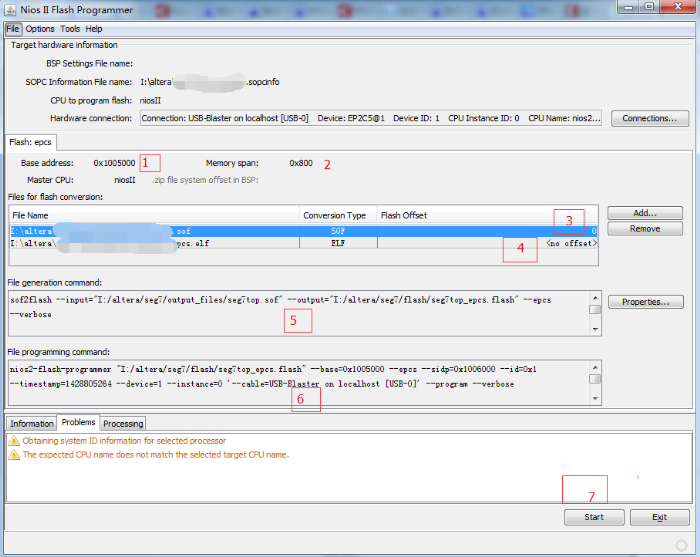Viewport: 700px width, 557px height.
Task: Click the warning icon beside CPU name message
Action: pos(14,455)
